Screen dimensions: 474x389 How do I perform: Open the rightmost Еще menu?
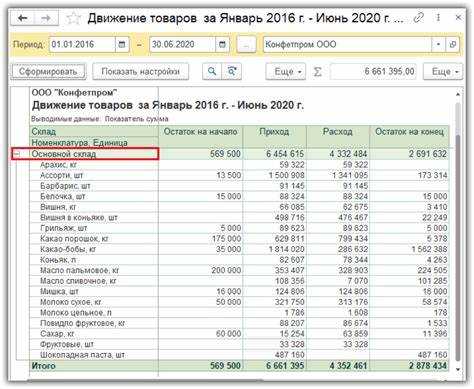click(443, 71)
